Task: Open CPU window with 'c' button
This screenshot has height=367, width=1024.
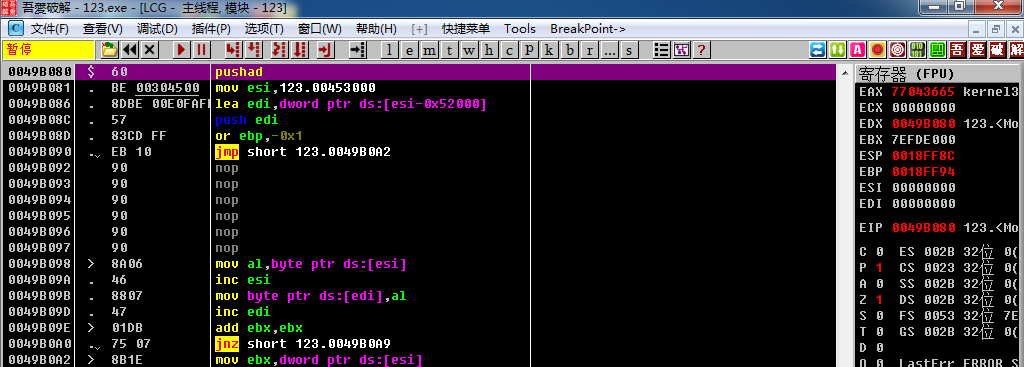Action: (509, 50)
